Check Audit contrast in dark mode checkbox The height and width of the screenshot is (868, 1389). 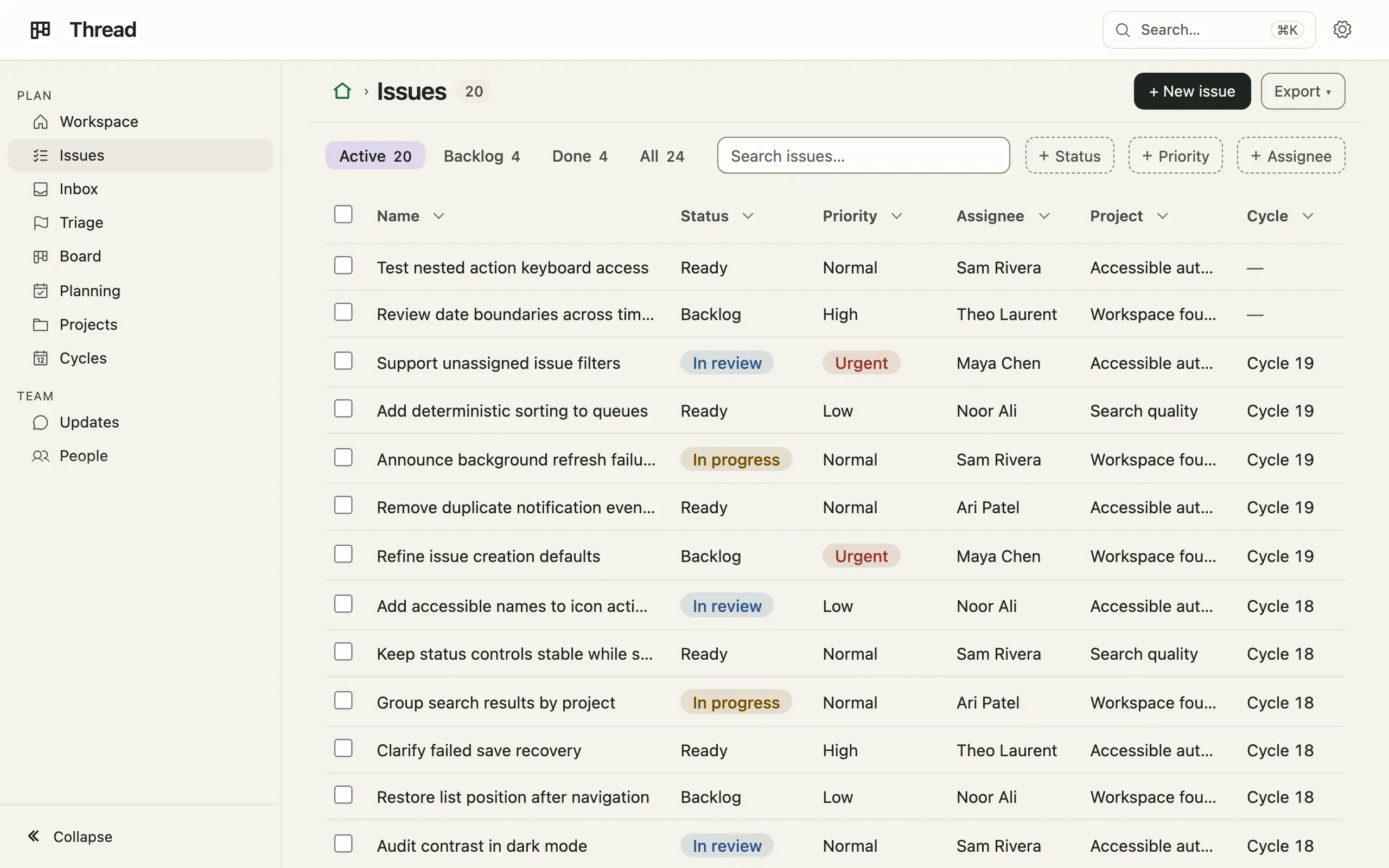[x=343, y=844]
